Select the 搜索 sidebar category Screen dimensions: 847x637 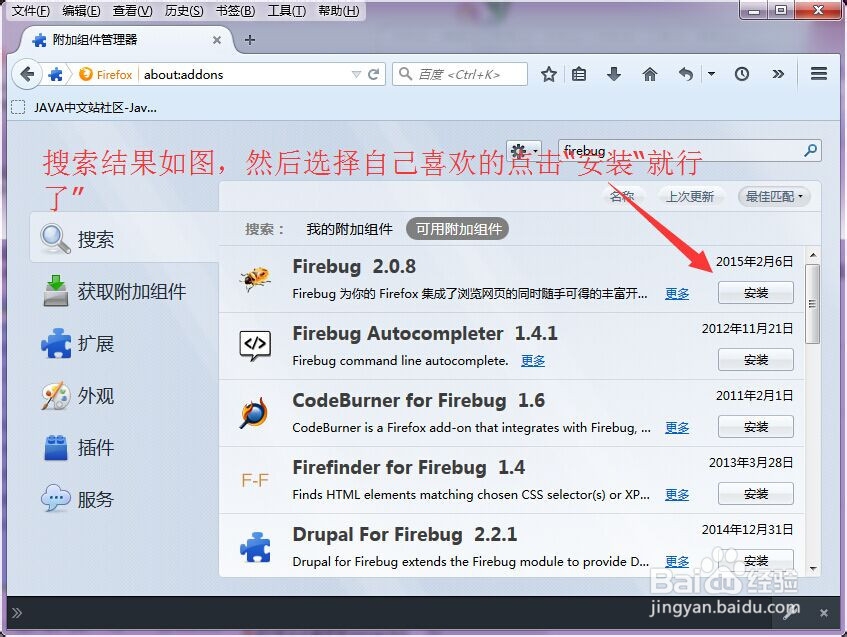coord(124,239)
